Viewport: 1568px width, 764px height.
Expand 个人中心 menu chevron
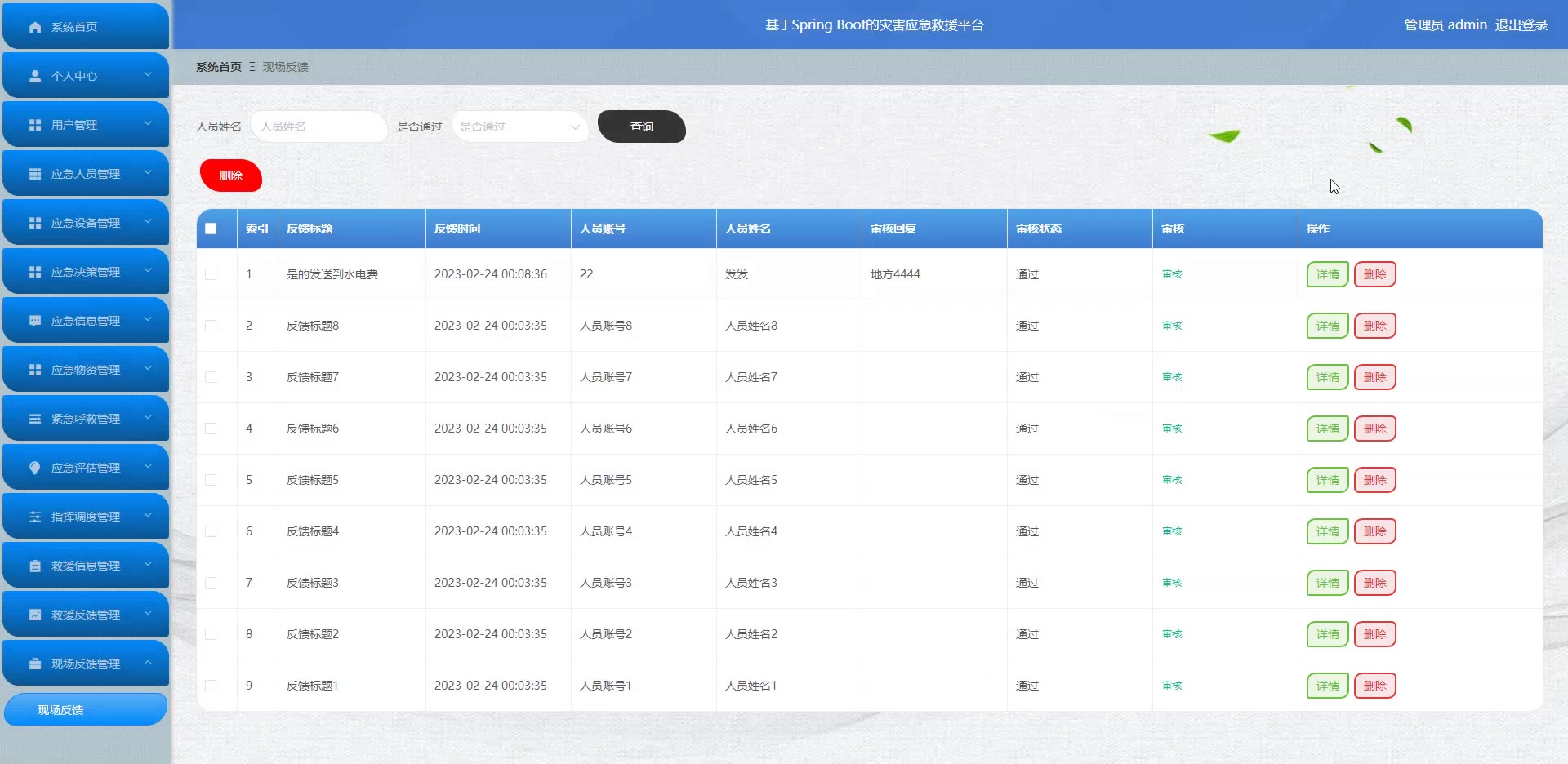pos(148,74)
